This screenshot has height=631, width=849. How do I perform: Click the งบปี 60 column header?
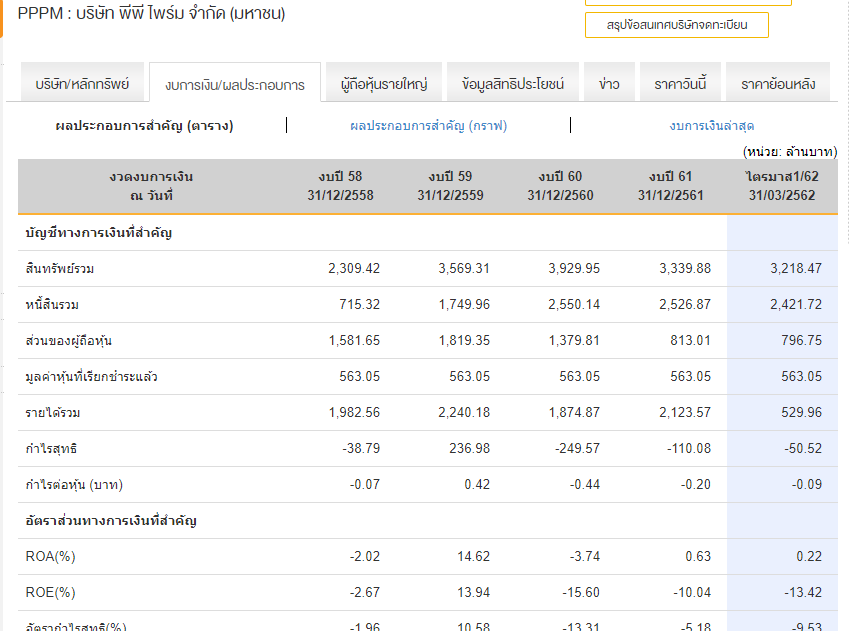click(560, 186)
